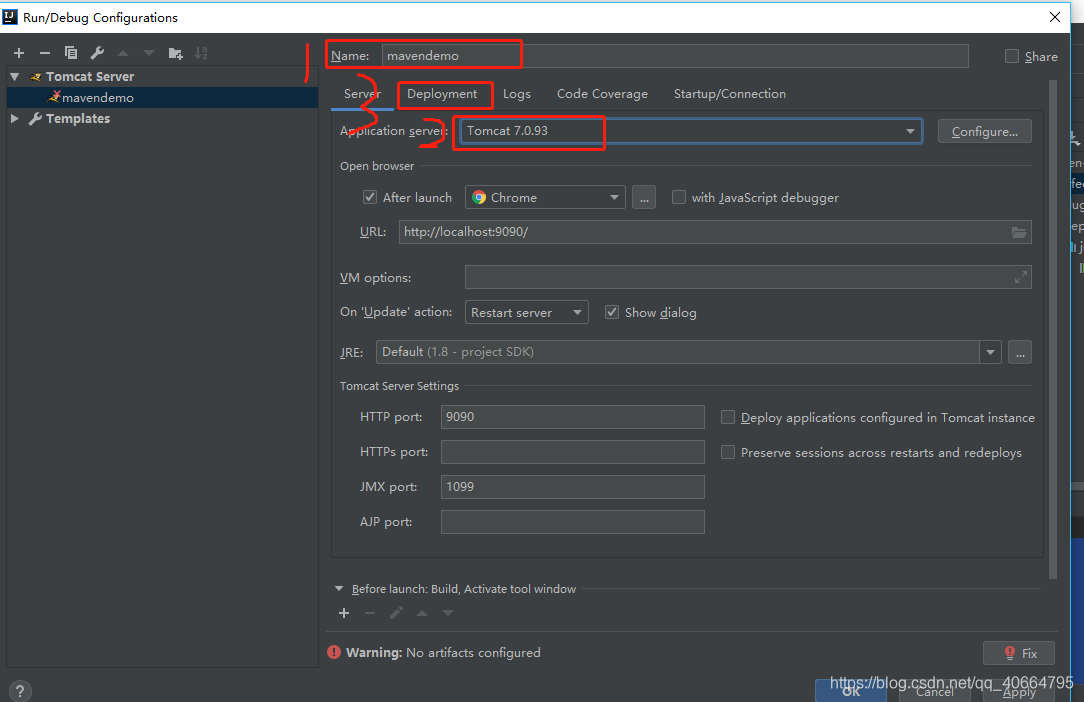Click the HTTP port field
This screenshot has width=1084, height=702.
tap(572, 417)
